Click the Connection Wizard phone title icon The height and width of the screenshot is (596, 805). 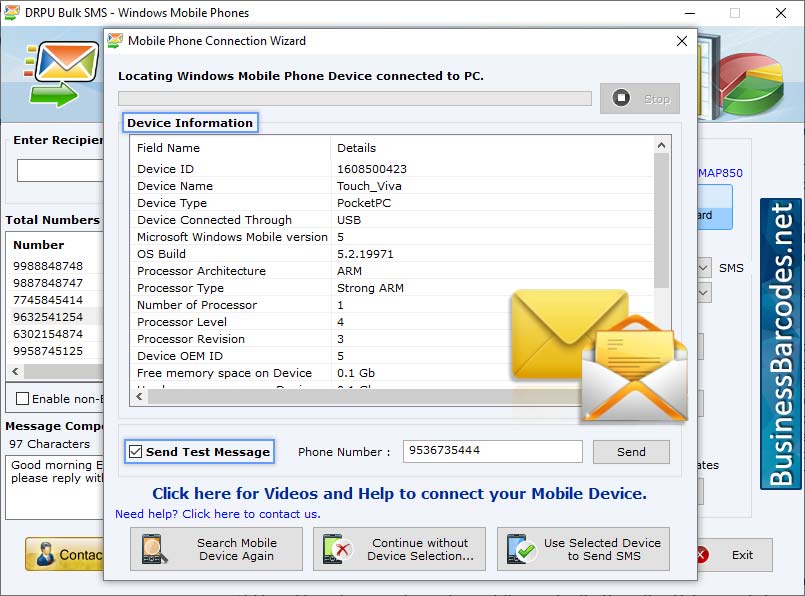pyautogui.click(x=113, y=41)
